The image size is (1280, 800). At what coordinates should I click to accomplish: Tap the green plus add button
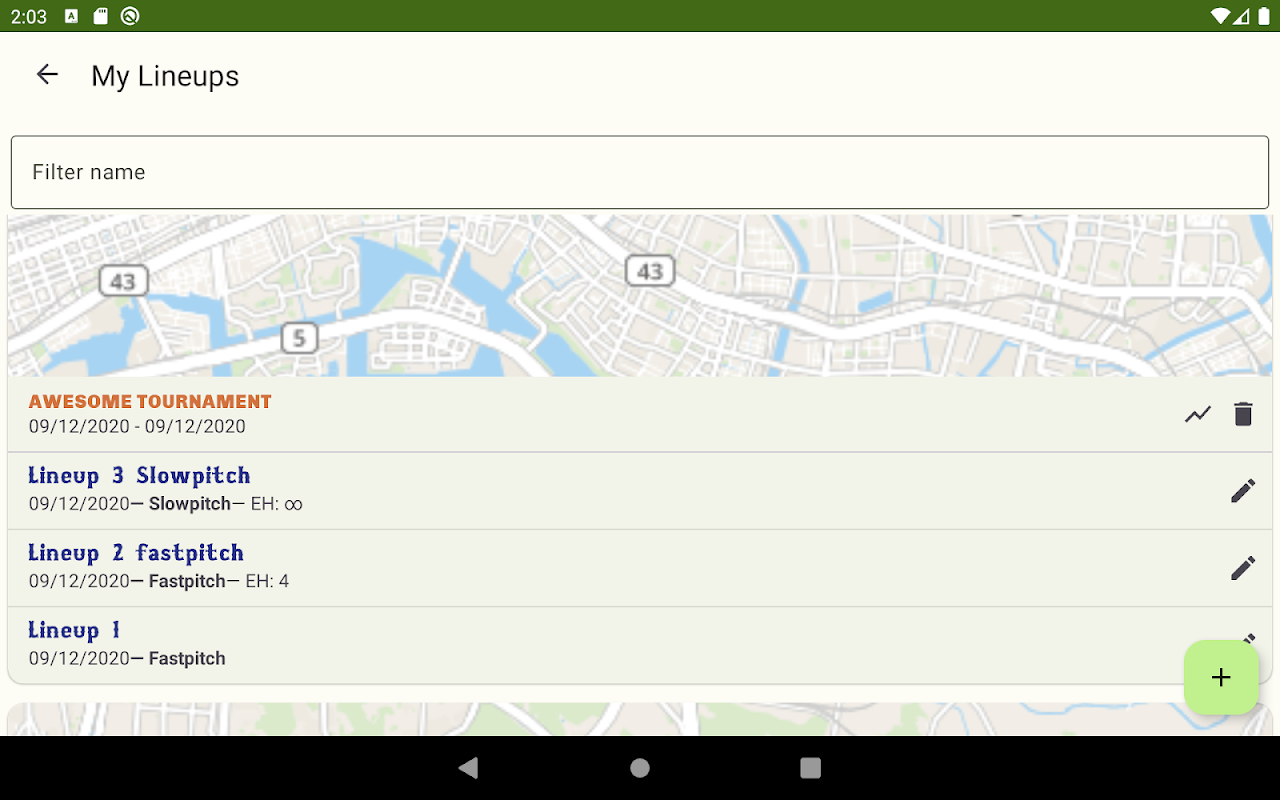1221,677
